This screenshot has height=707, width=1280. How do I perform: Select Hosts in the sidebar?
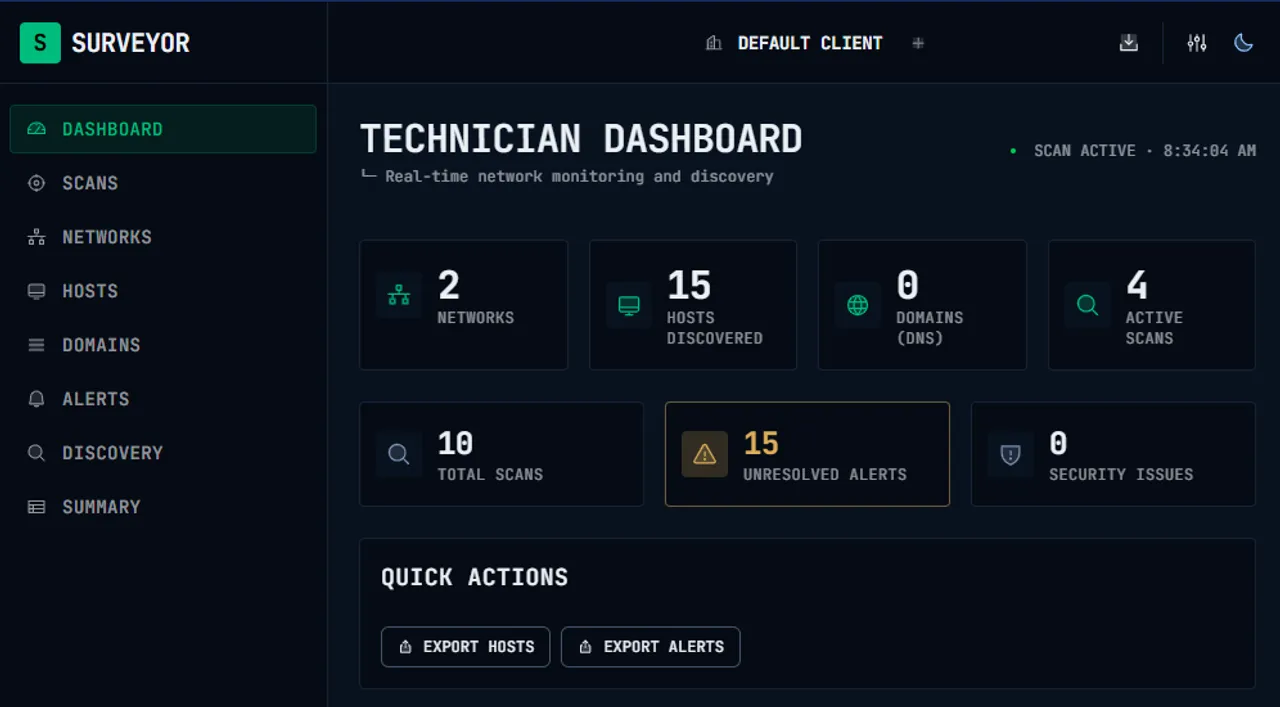(90, 291)
